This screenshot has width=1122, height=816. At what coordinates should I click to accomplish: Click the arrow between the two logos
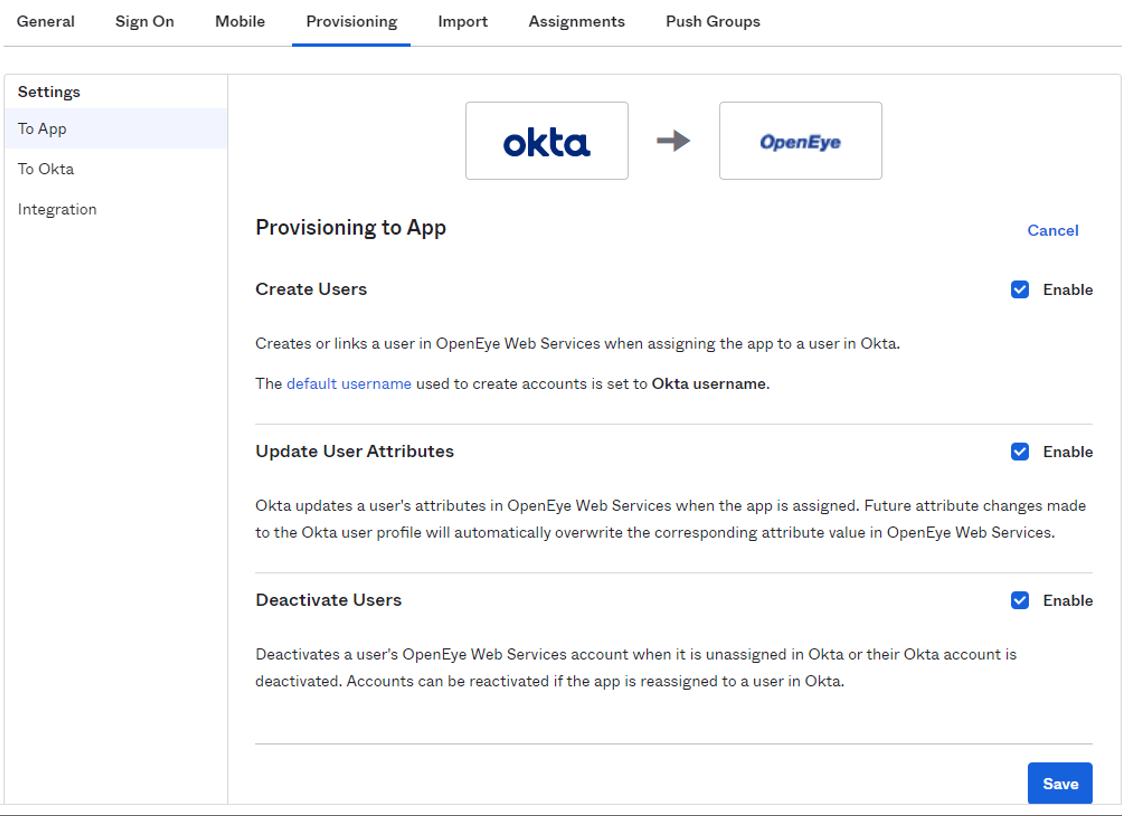673,141
